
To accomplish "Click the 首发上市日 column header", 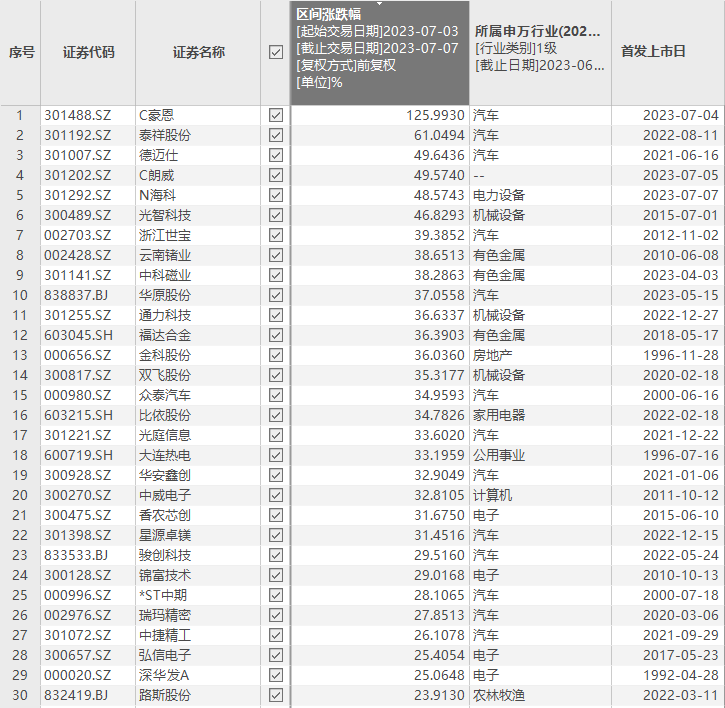I will click(x=653, y=51).
